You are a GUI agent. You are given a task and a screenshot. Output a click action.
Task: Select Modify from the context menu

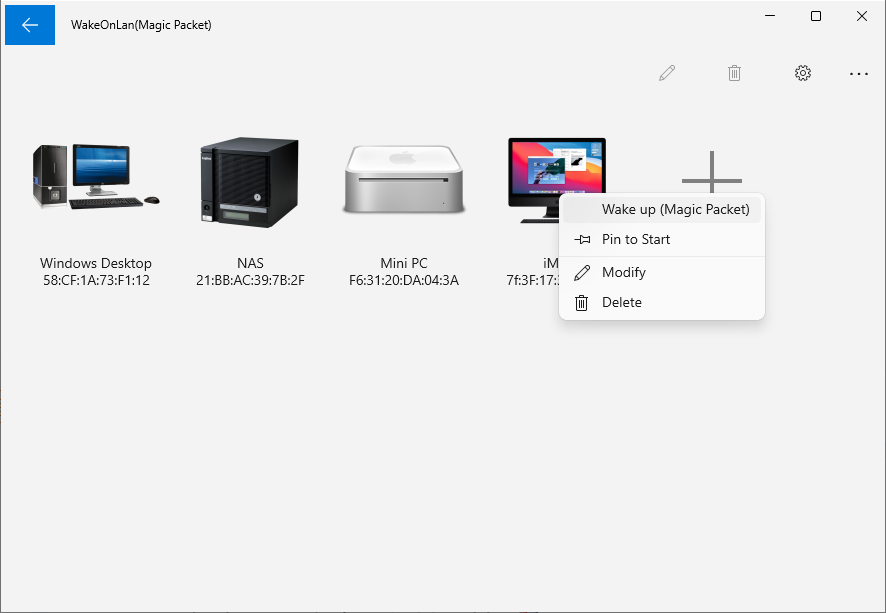[625, 271]
